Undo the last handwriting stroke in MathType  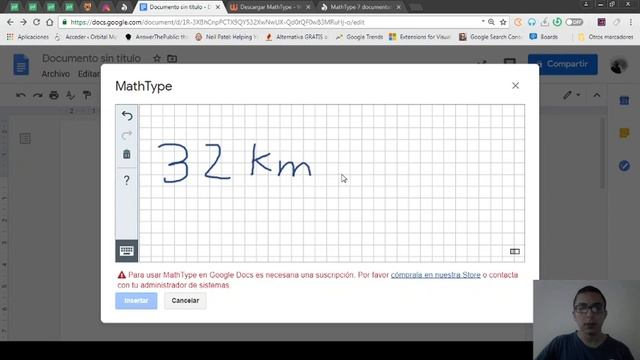point(127,116)
